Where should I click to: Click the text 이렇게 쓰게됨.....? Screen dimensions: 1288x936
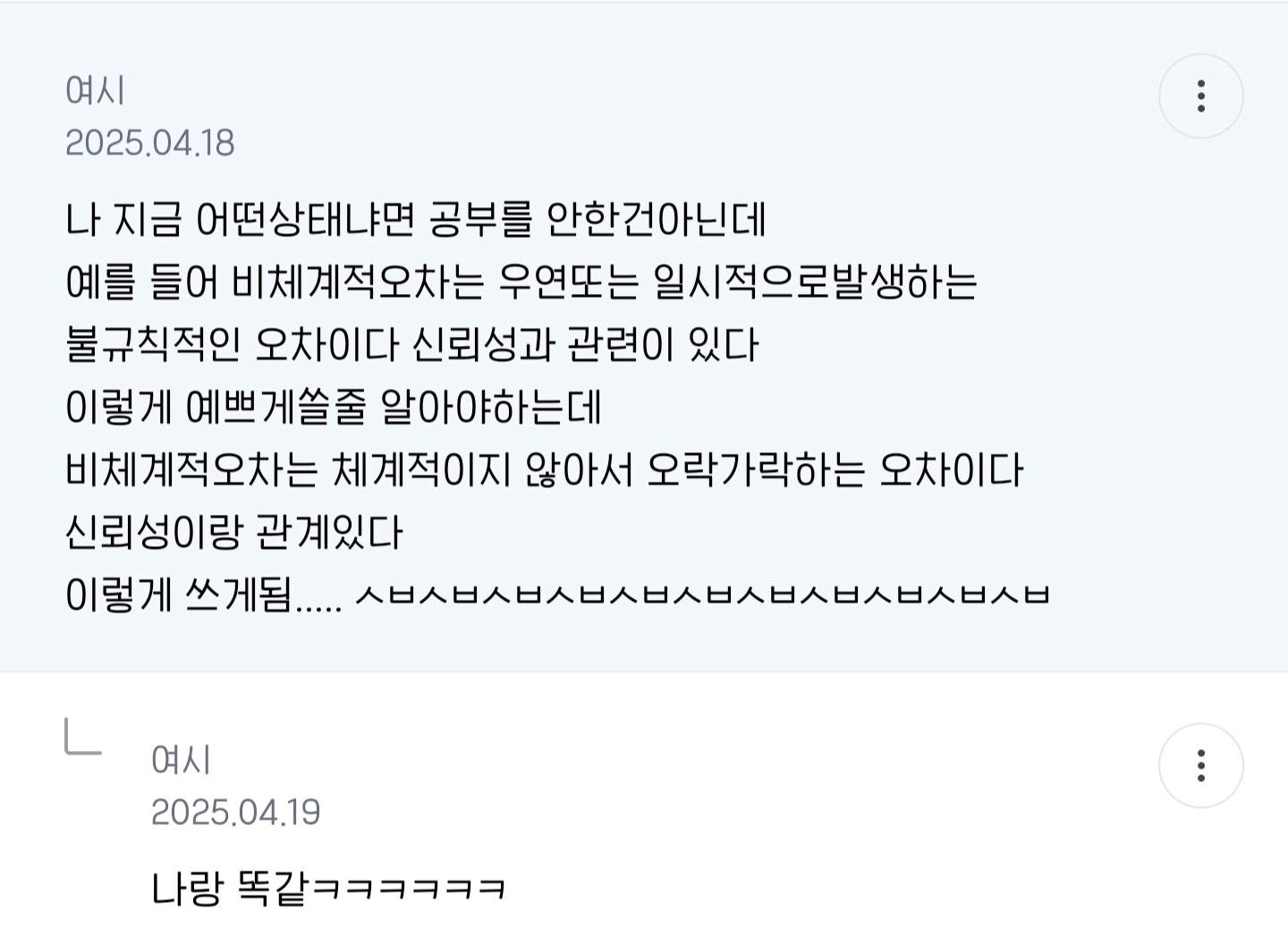180,595
